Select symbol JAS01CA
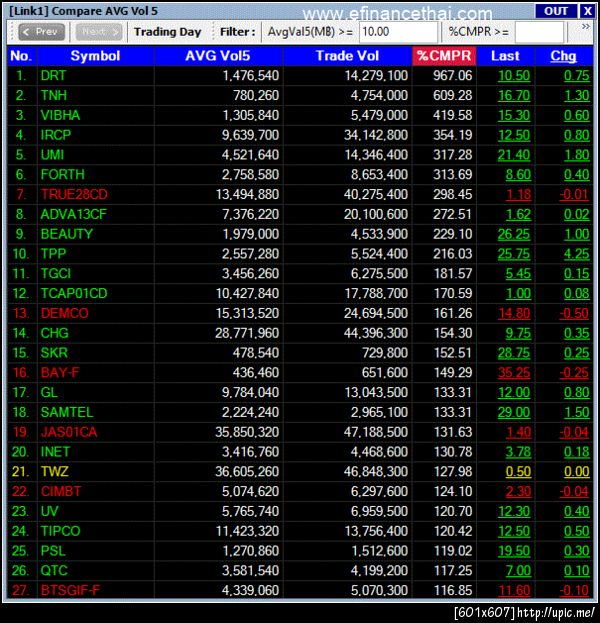Screen dimensions: 600x623 [69, 432]
